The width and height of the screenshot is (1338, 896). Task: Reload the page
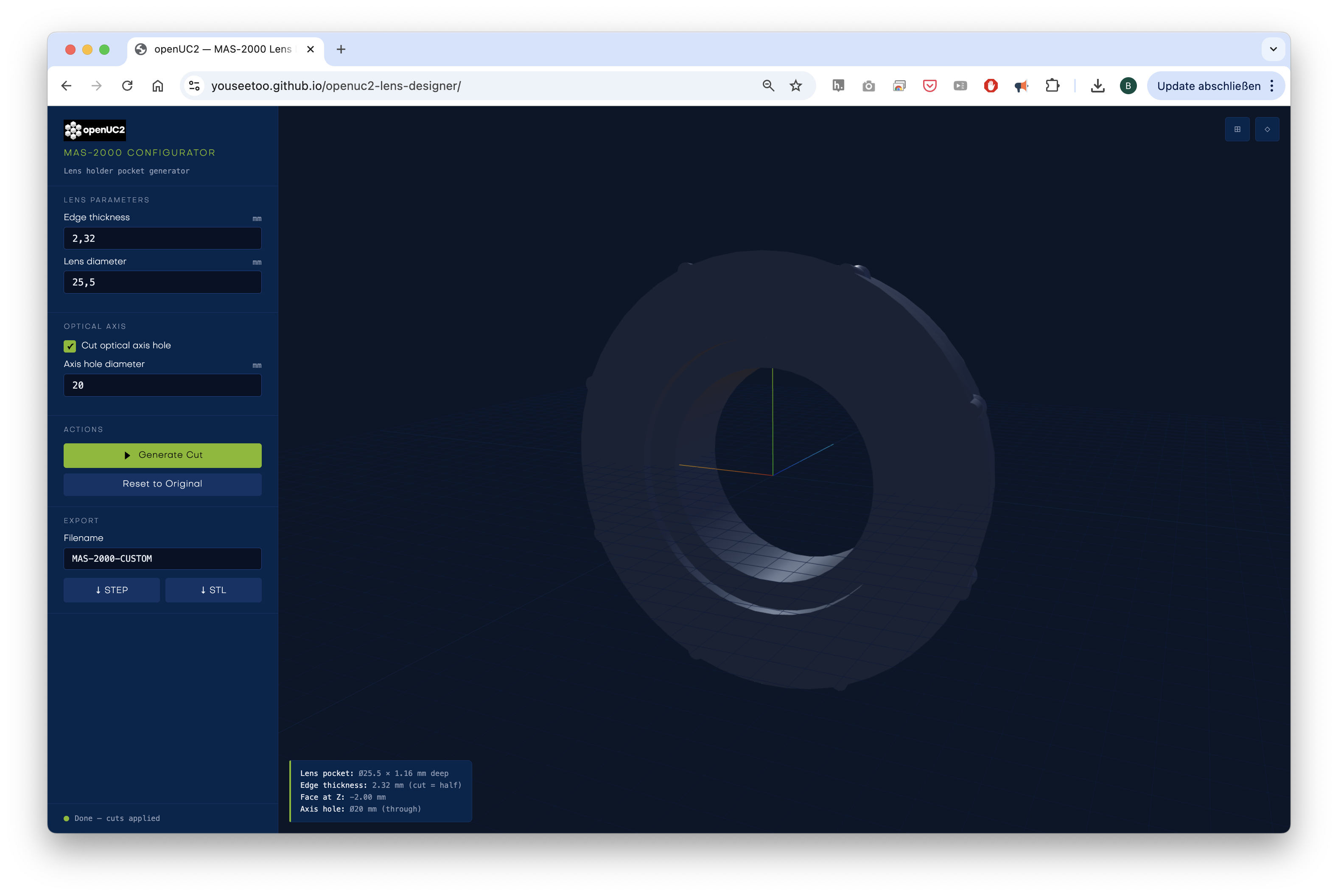point(127,86)
